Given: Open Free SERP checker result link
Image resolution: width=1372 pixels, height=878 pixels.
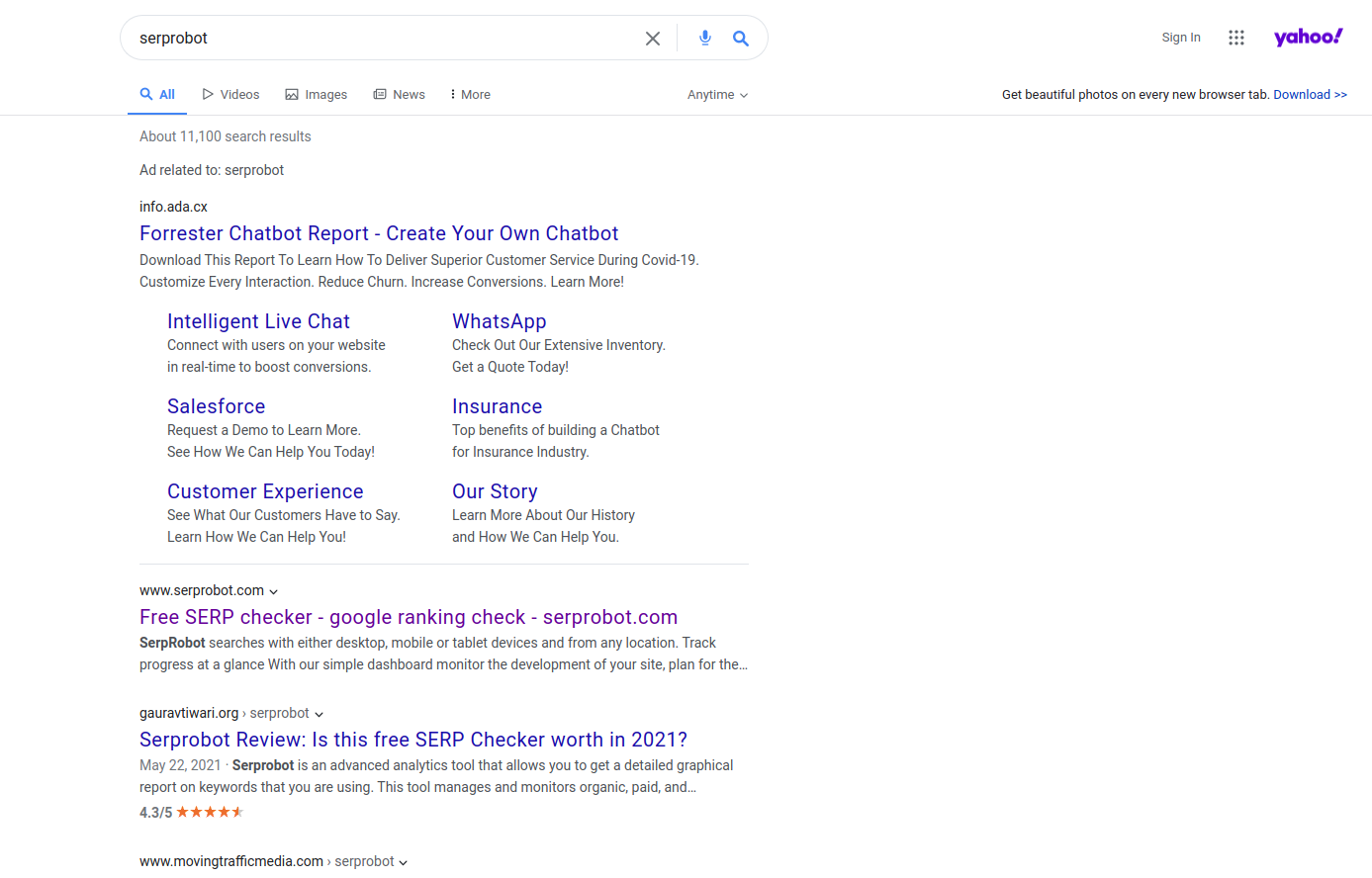Looking at the screenshot, I should 409,617.
